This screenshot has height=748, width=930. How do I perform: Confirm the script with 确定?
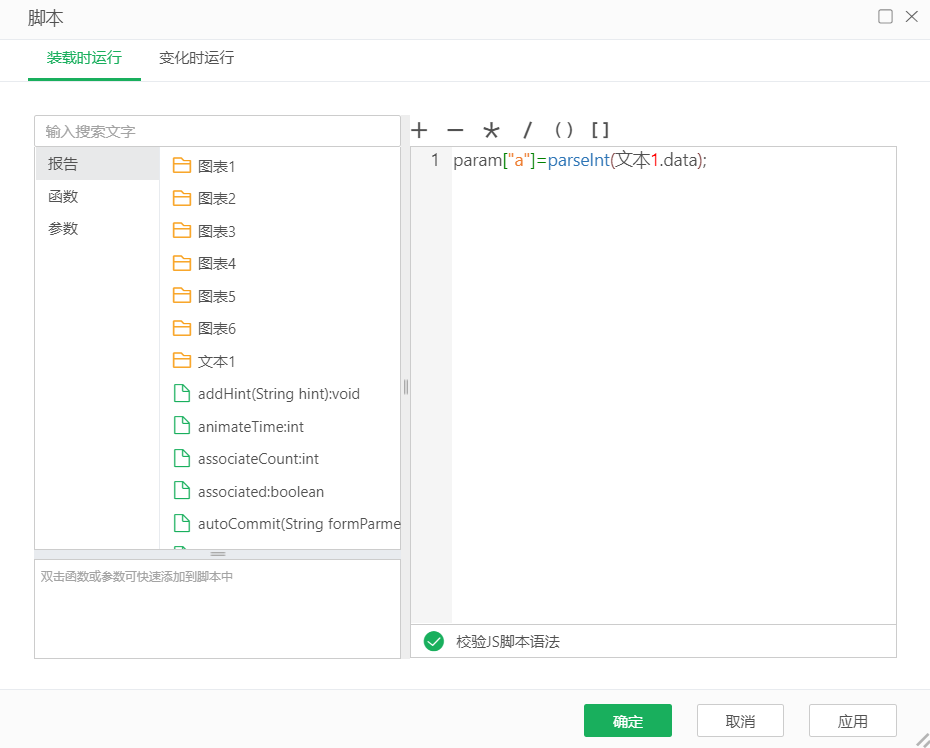coord(627,720)
